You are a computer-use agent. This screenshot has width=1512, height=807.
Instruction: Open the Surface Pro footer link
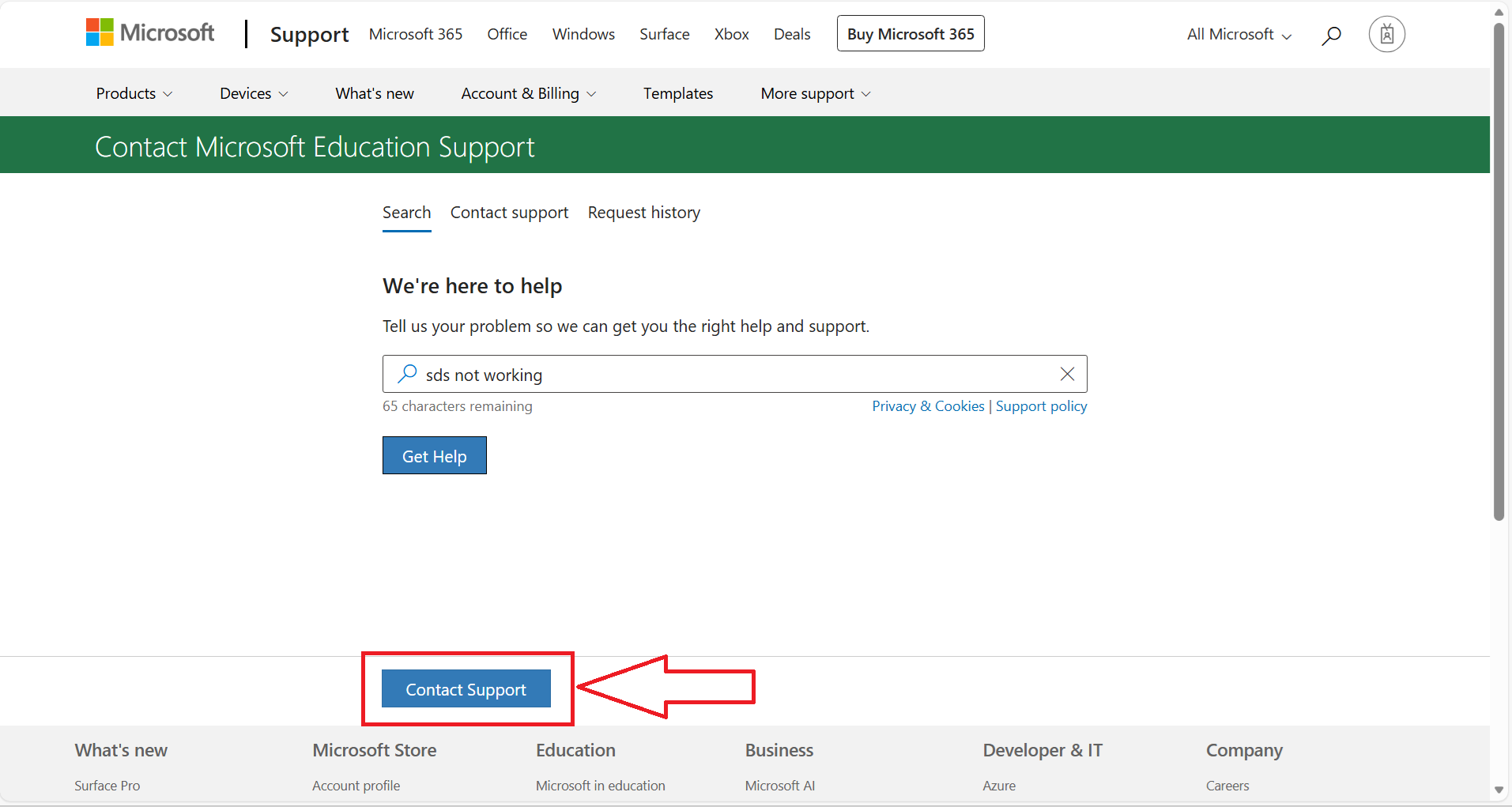pyautogui.click(x=107, y=786)
